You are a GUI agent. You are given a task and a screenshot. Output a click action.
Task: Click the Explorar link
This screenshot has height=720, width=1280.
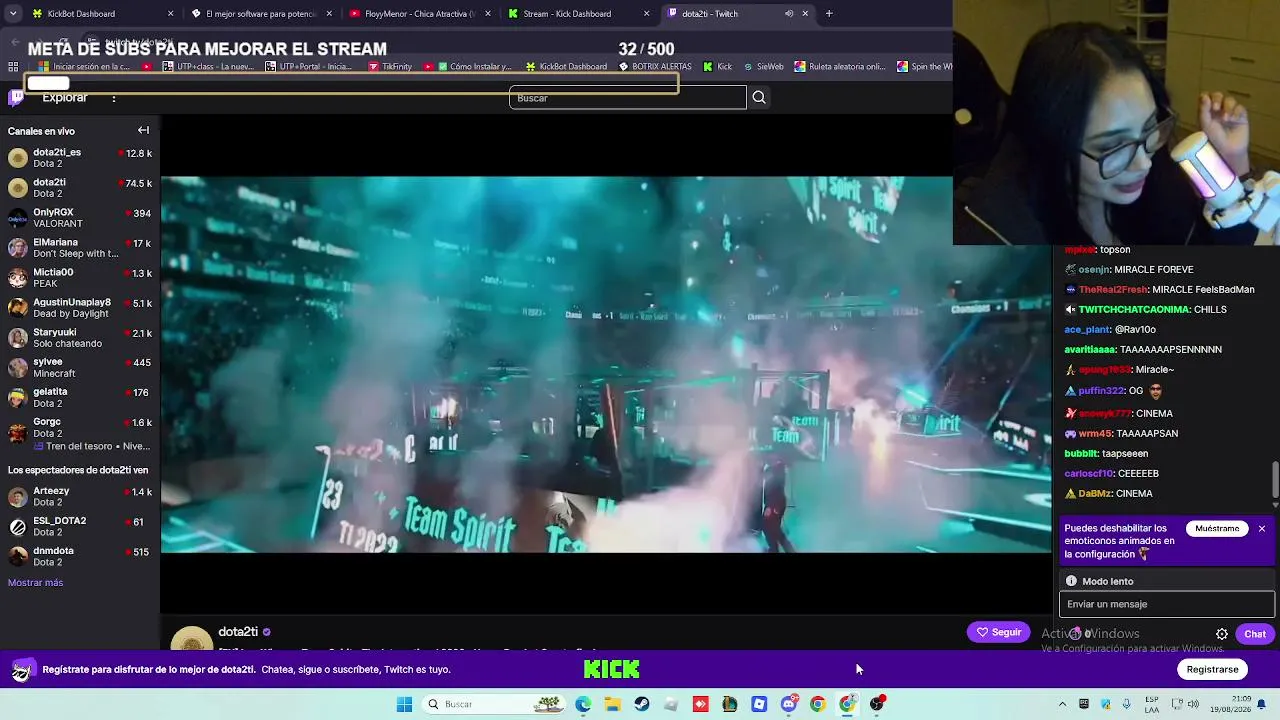65,98
